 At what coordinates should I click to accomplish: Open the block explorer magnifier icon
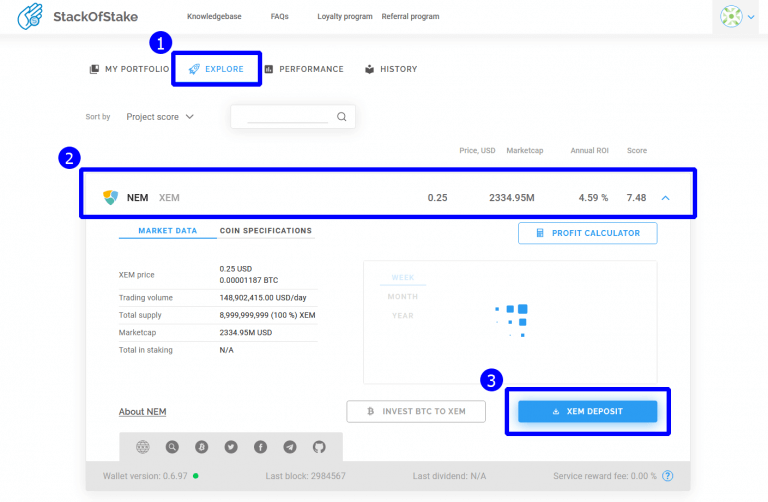point(172,447)
